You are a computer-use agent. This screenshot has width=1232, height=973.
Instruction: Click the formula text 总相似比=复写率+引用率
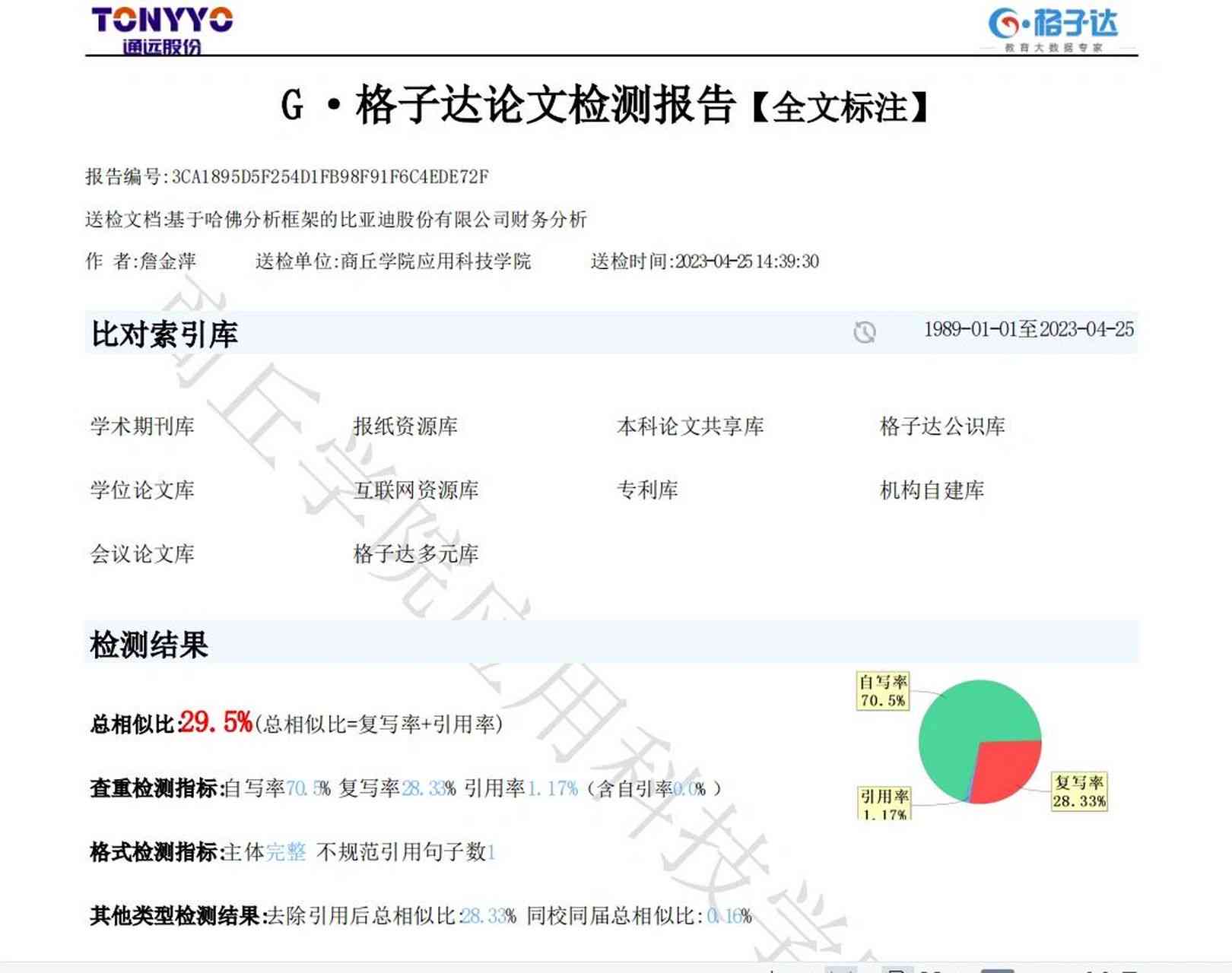point(378,724)
